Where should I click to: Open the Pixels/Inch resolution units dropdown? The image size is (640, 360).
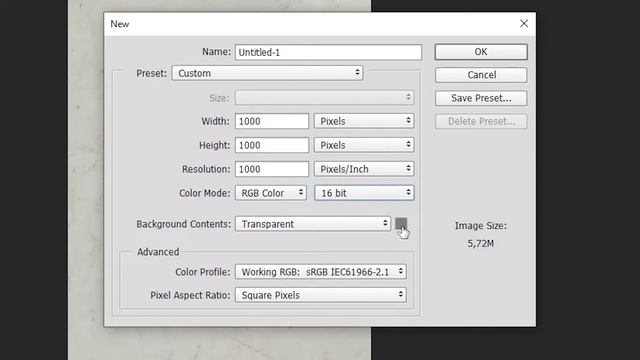tap(364, 169)
